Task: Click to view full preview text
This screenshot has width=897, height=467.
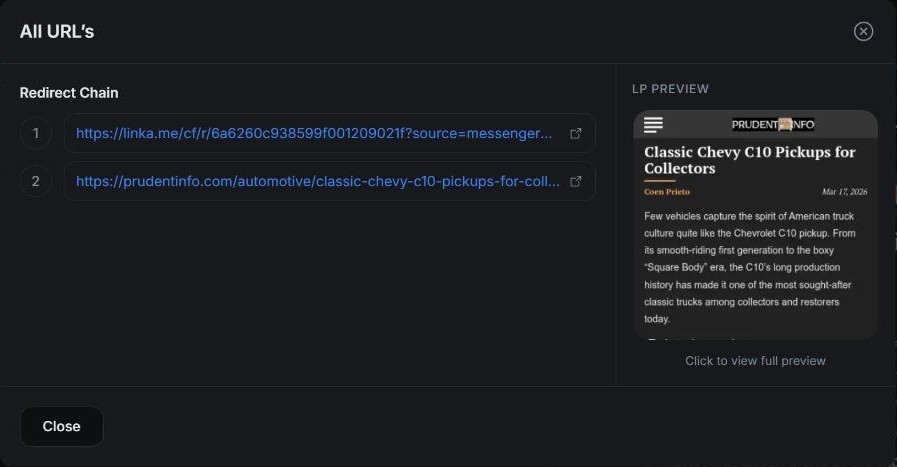Action: click(x=755, y=361)
